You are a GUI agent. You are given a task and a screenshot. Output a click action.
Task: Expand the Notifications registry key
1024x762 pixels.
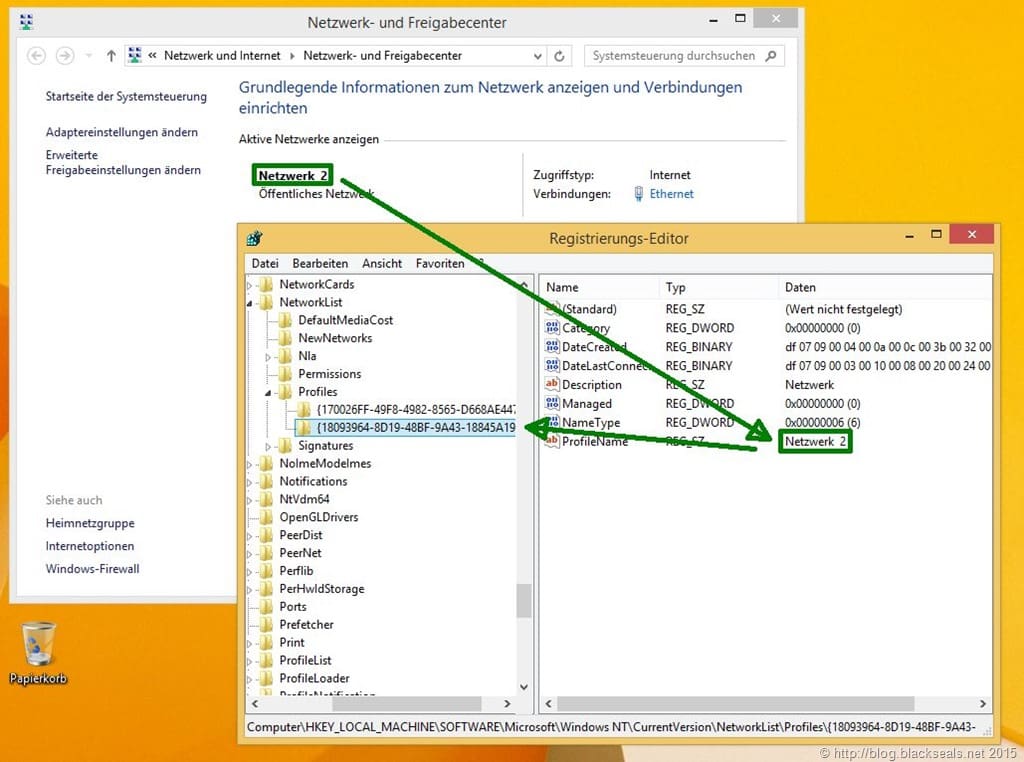click(x=249, y=482)
